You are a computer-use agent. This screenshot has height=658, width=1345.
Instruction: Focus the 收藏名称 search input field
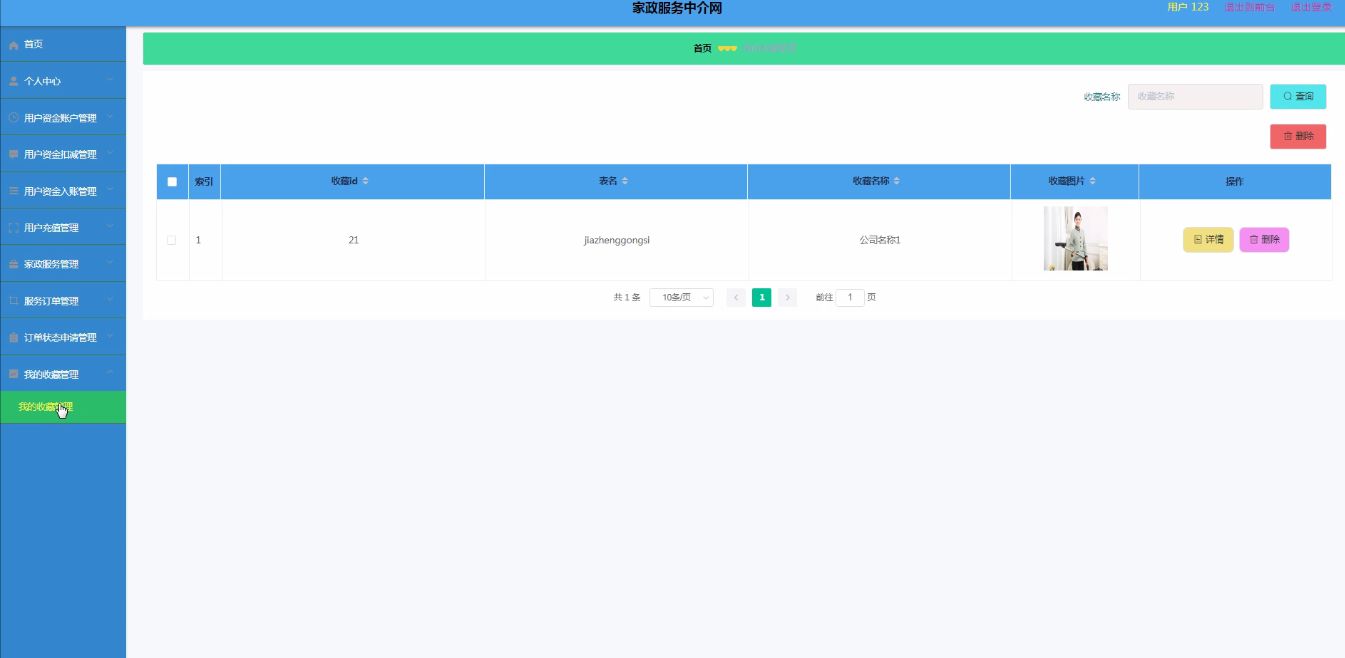1195,96
